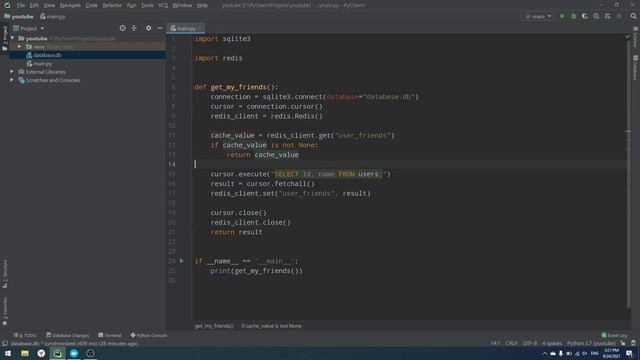This screenshot has width=640, height=360.
Task: Click the IDE memory/inspection icon at status bar end
Action: tap(633, 343)
